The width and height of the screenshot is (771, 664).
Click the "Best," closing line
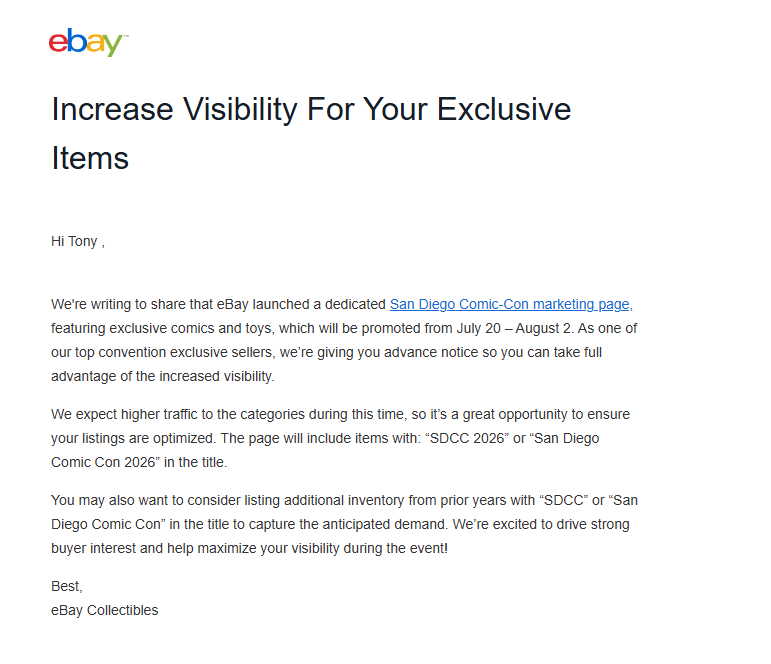pos(67,586)
